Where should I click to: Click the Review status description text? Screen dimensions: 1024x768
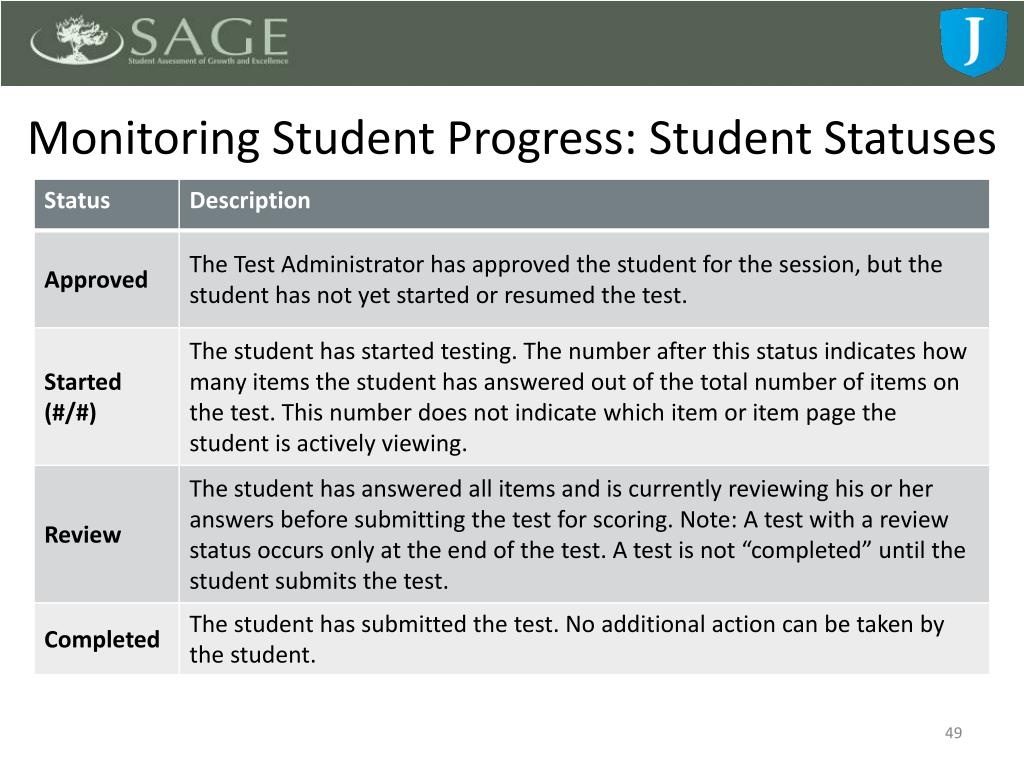[x=578, y=535]
